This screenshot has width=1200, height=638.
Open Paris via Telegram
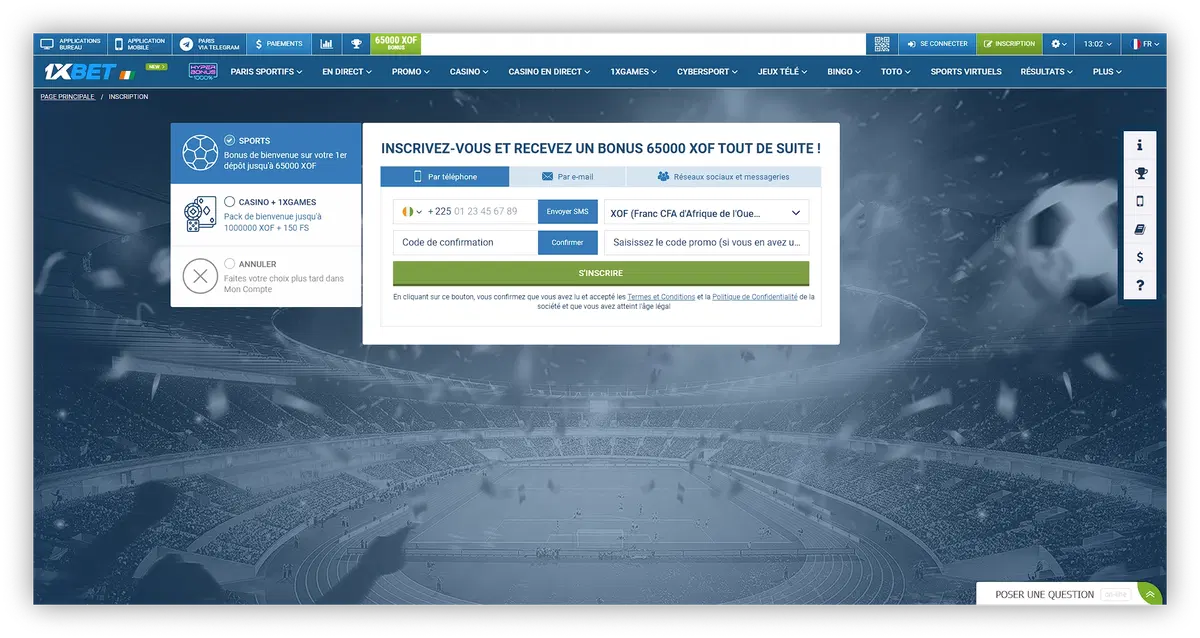coord(208,44)
